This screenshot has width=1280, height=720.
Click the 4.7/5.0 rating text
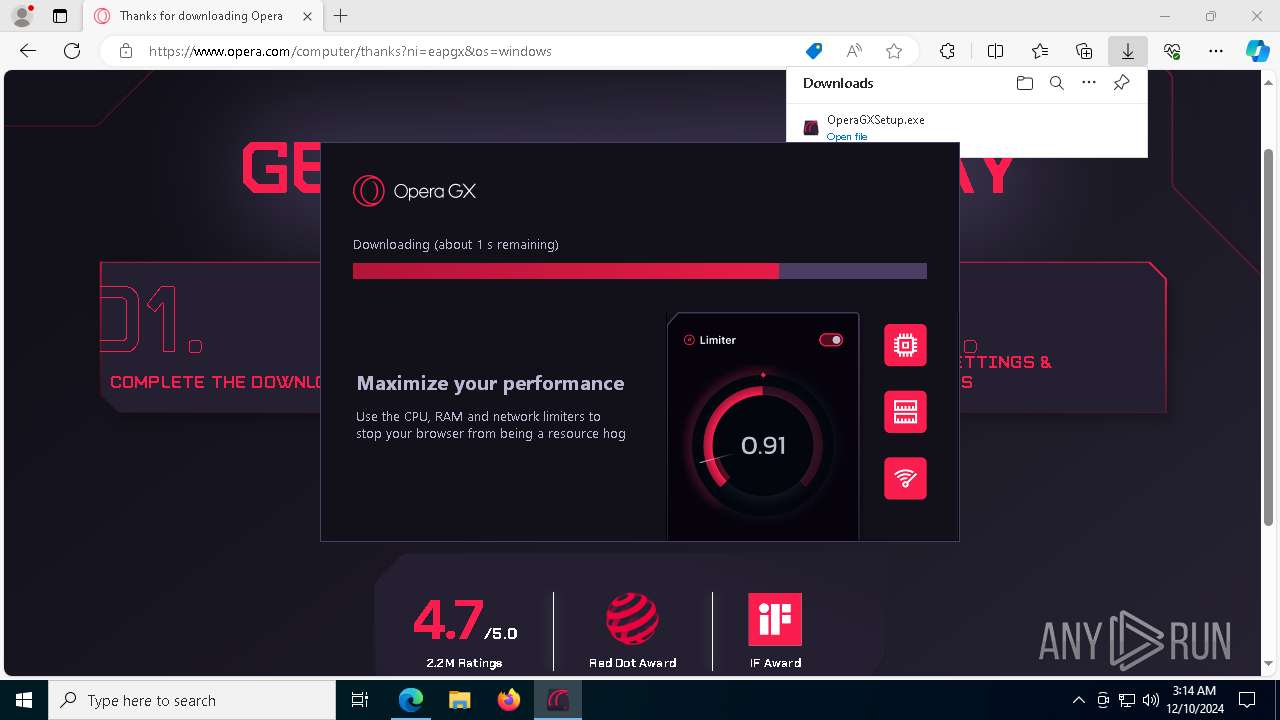click(465, 622)
